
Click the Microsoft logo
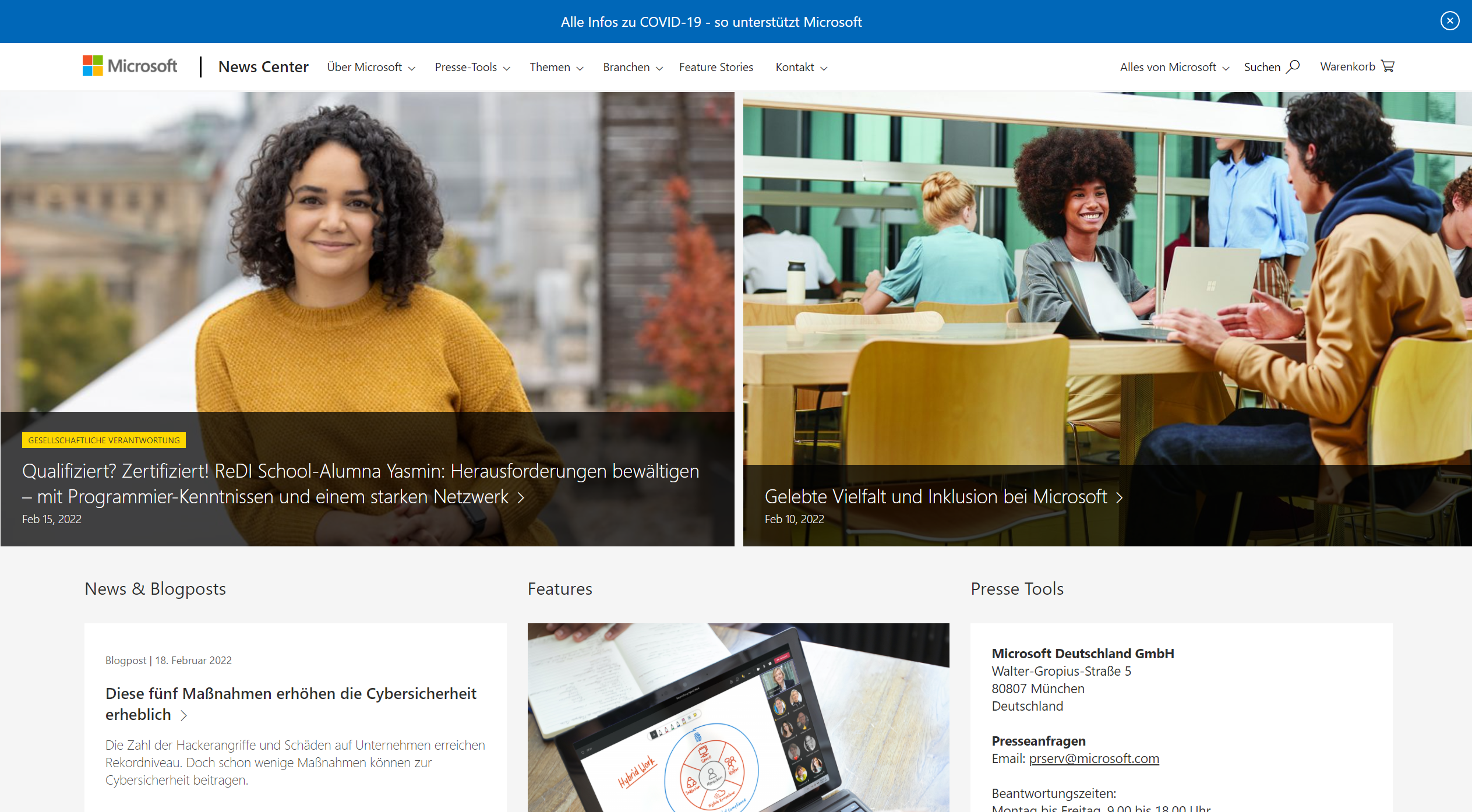(x=129, y=66)
